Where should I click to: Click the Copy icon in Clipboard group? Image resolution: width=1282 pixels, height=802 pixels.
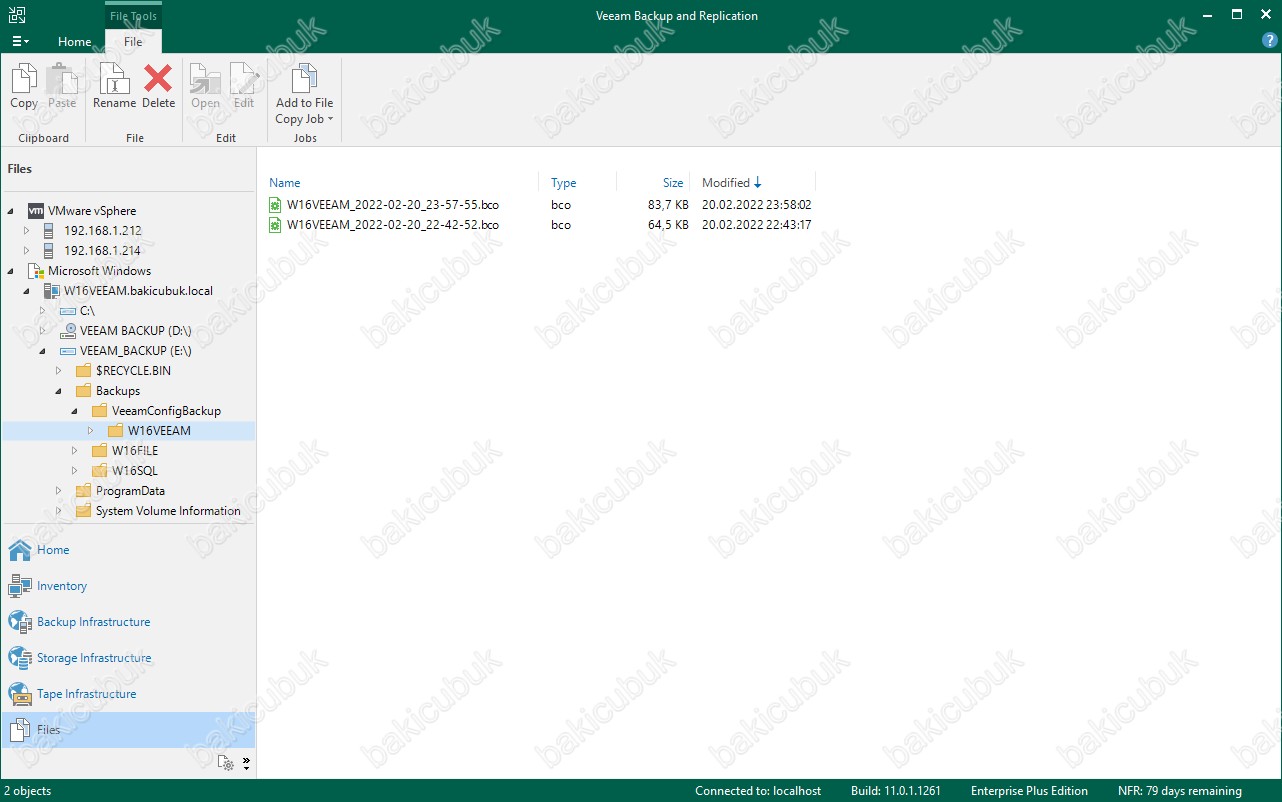pyautogui.click(x=24, y=78)
